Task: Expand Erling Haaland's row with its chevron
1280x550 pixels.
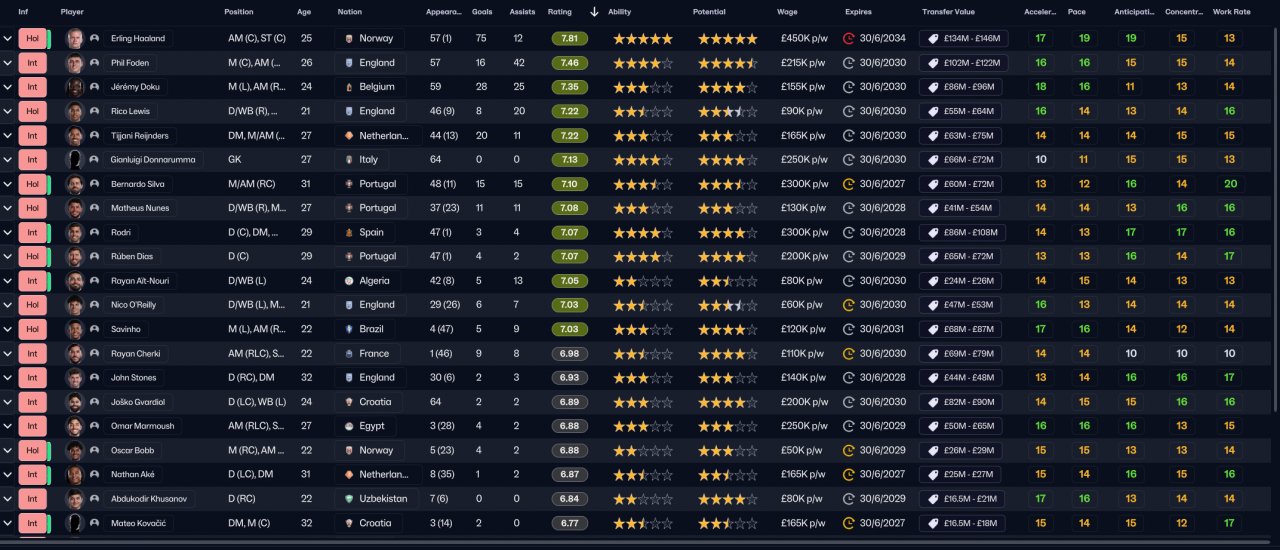Action: coord(8,39)
